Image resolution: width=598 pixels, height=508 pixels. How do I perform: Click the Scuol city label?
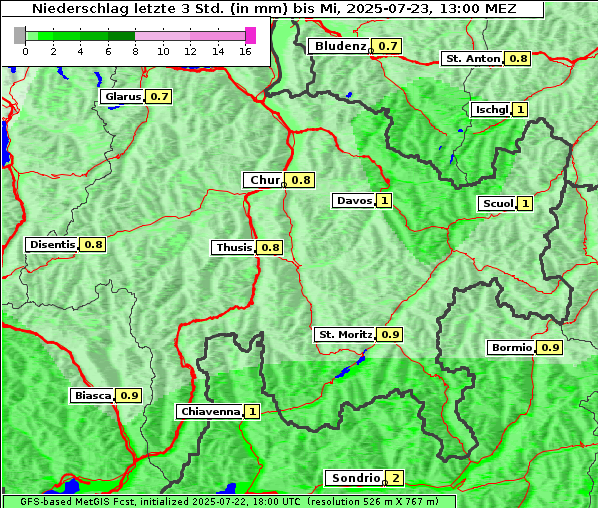497,204
